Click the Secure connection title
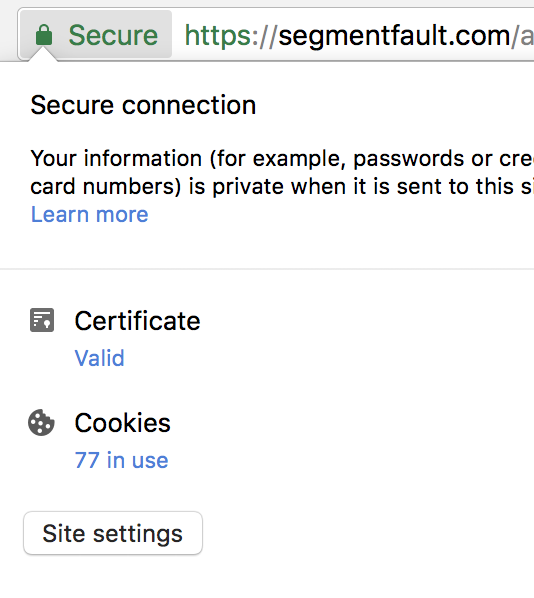This screenshot has height=598, width=534. click(x=143, y=105)
